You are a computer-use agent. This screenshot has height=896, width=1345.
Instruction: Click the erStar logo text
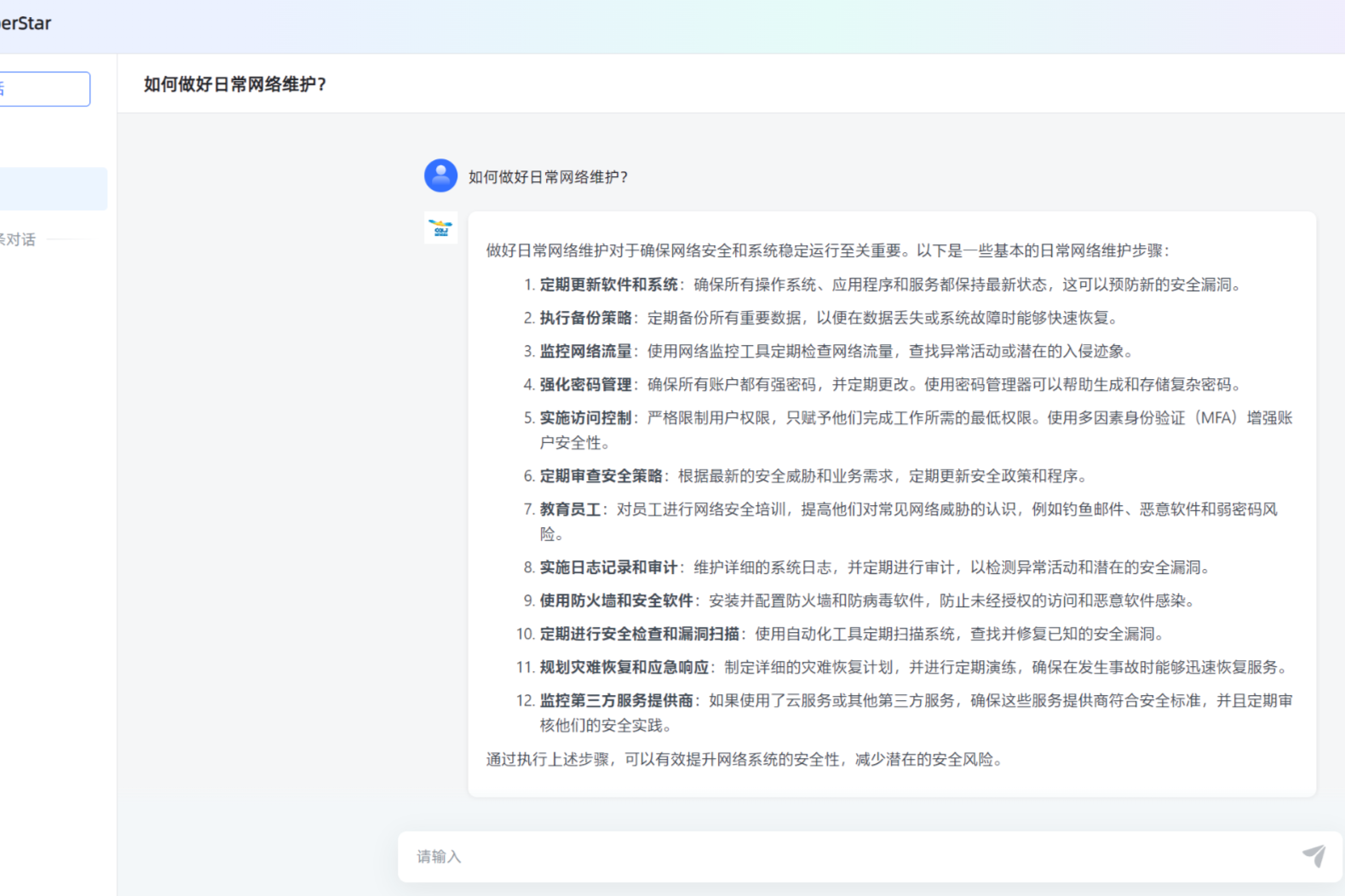click(26, 23)
